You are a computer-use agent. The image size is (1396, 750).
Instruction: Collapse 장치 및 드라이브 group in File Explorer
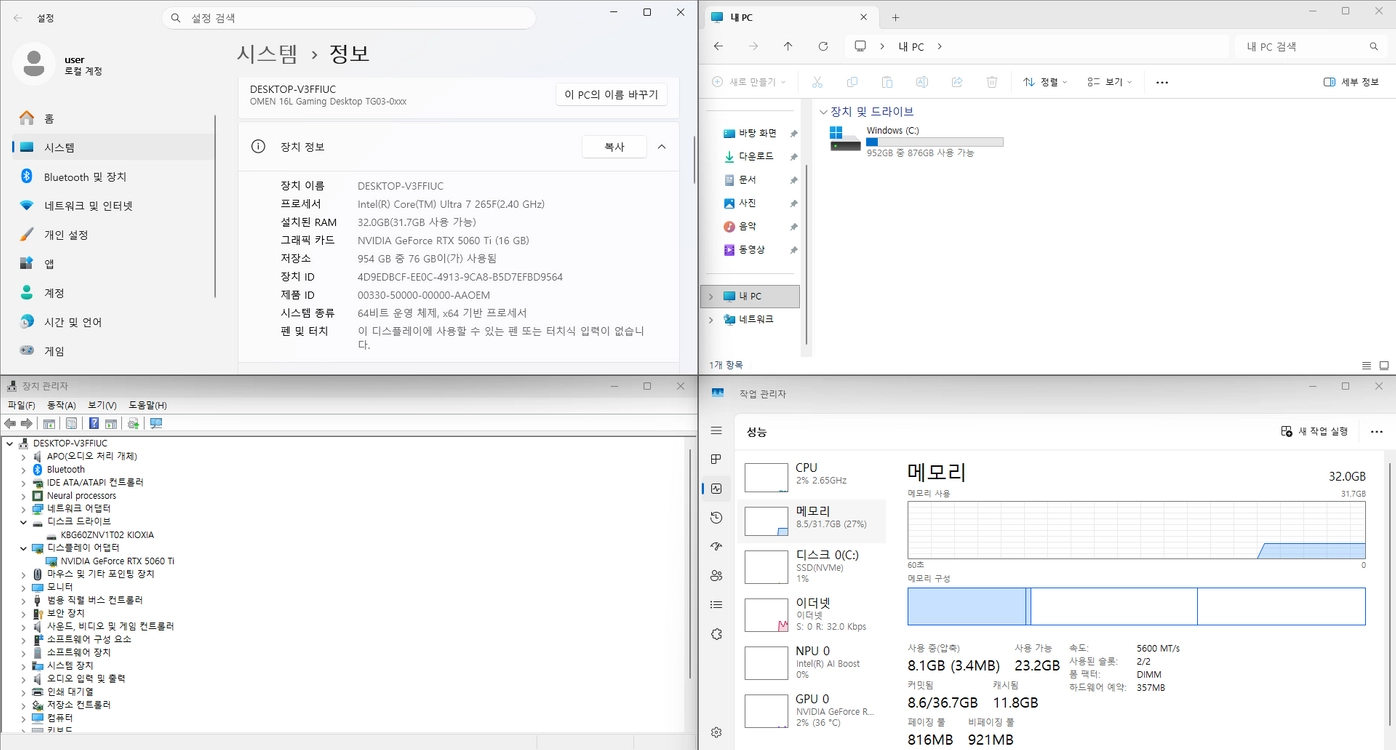click(823, 112)
